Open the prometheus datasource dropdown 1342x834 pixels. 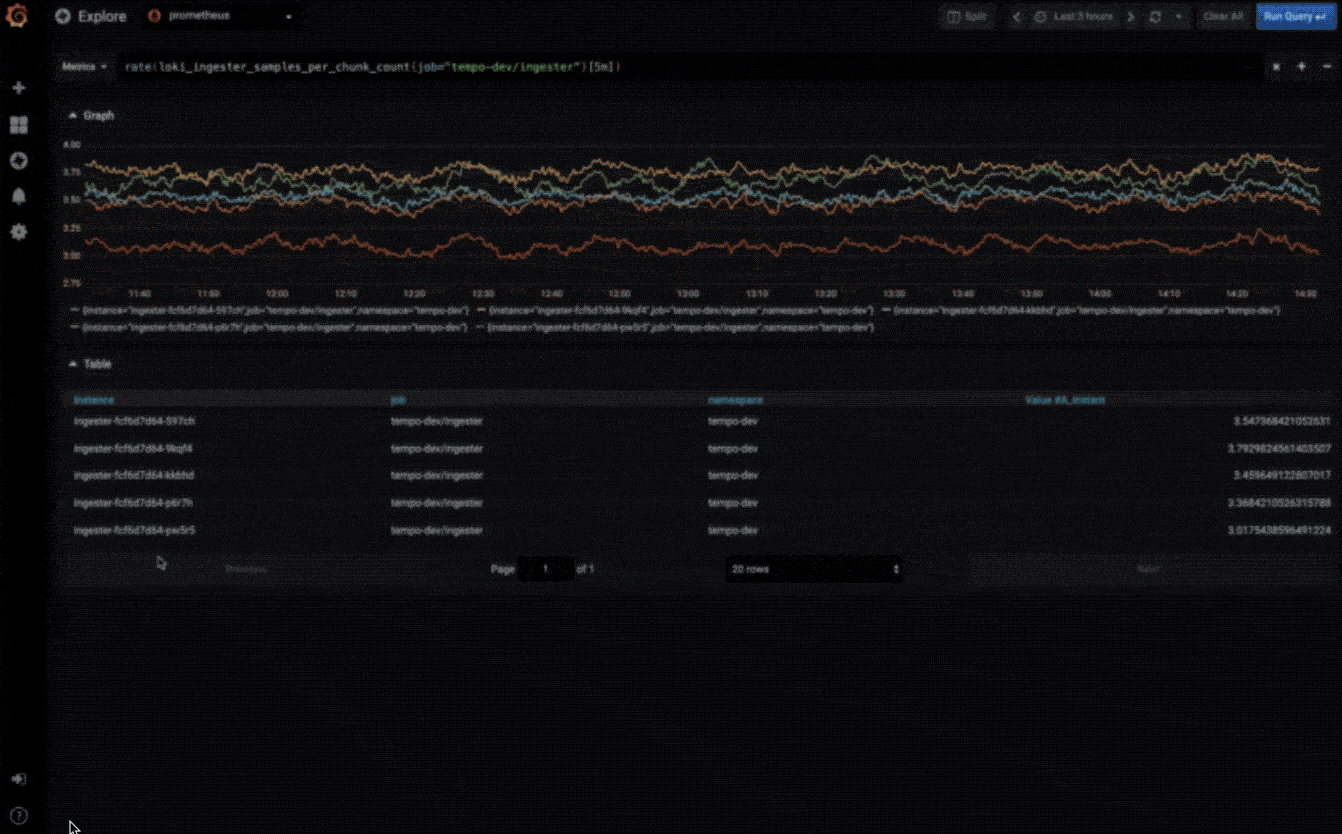pyautogui.click(x=221, y=16)
